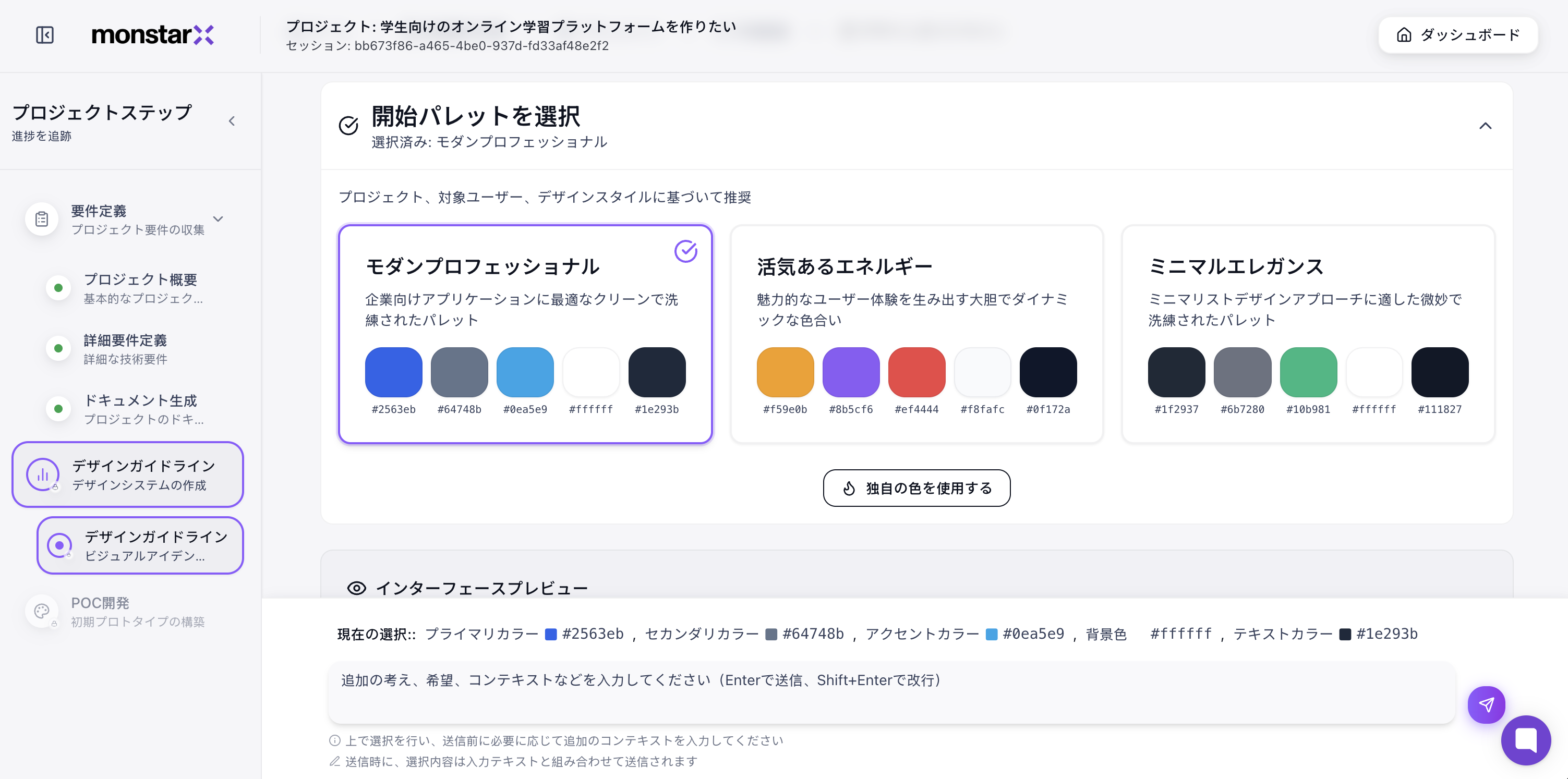Collapse プロジェクトステップ with the left-facing chevron

(232, 120)
